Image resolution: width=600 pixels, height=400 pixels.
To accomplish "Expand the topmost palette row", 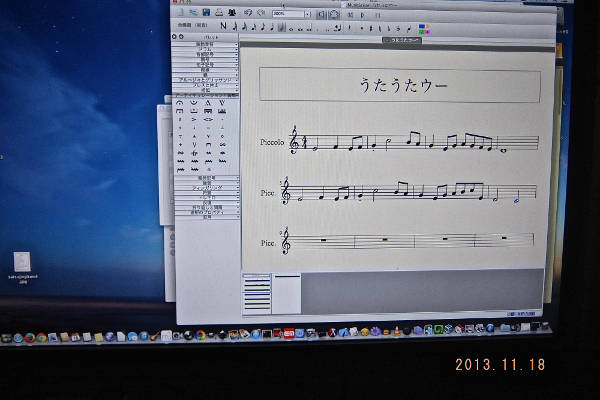I will point(205,44).
